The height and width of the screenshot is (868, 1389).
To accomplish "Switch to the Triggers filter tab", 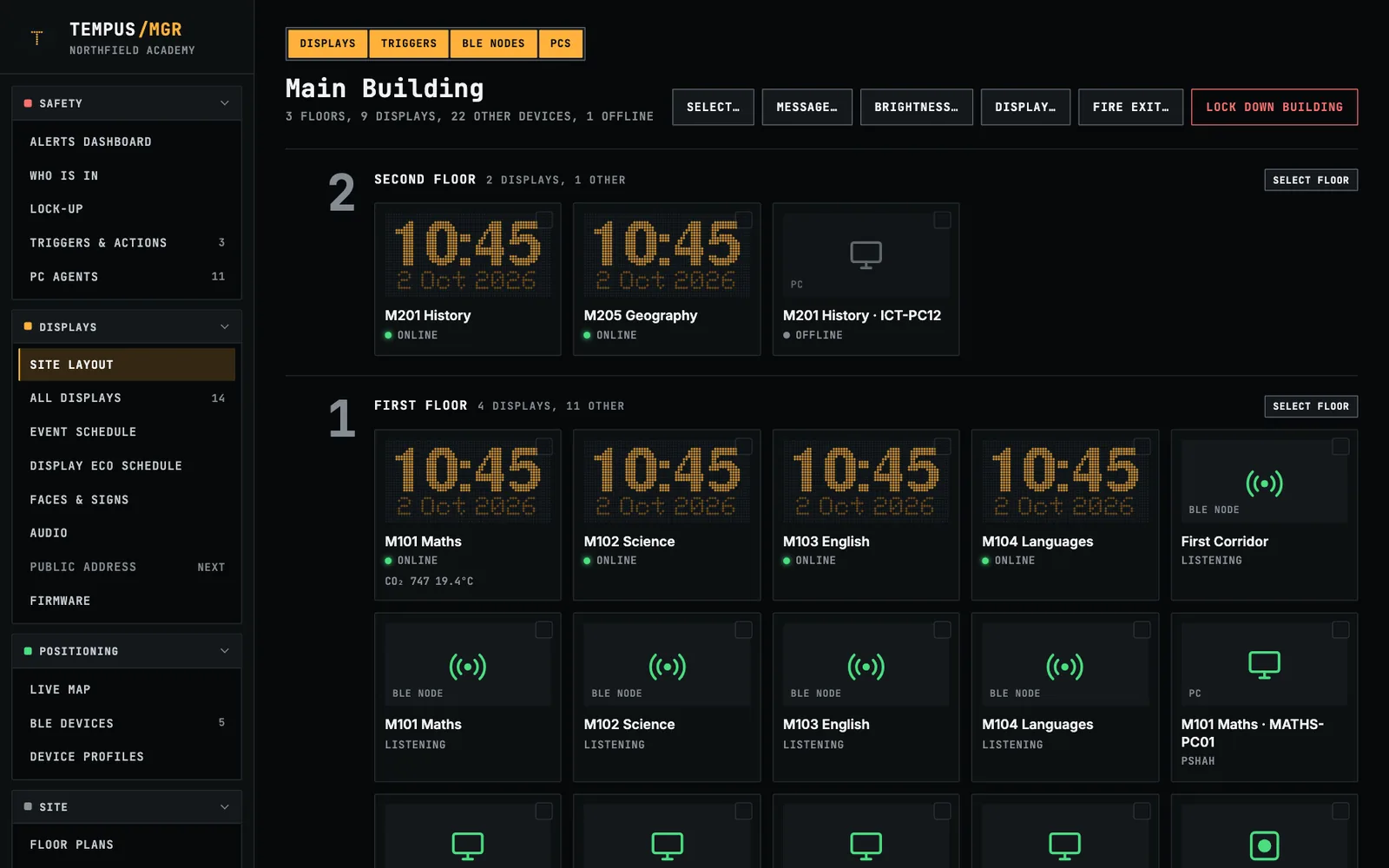I will 409,43.
